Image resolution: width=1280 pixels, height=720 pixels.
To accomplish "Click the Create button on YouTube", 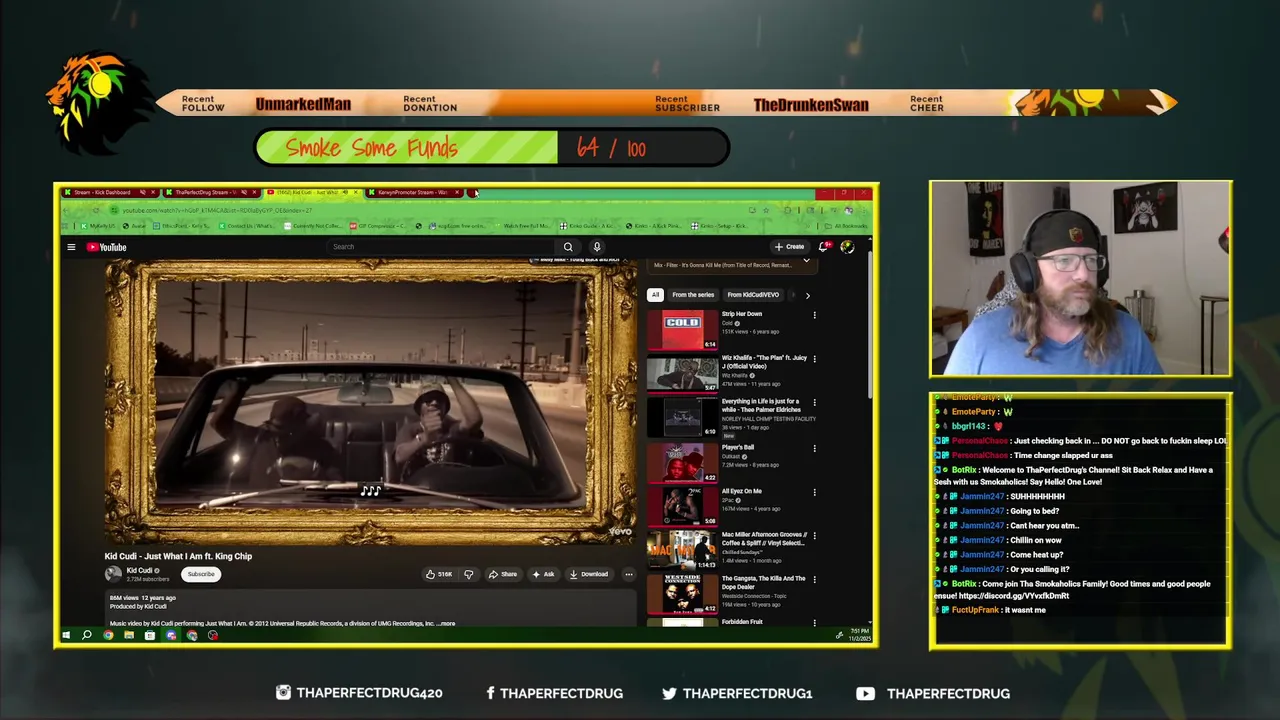I will point(789,247).
